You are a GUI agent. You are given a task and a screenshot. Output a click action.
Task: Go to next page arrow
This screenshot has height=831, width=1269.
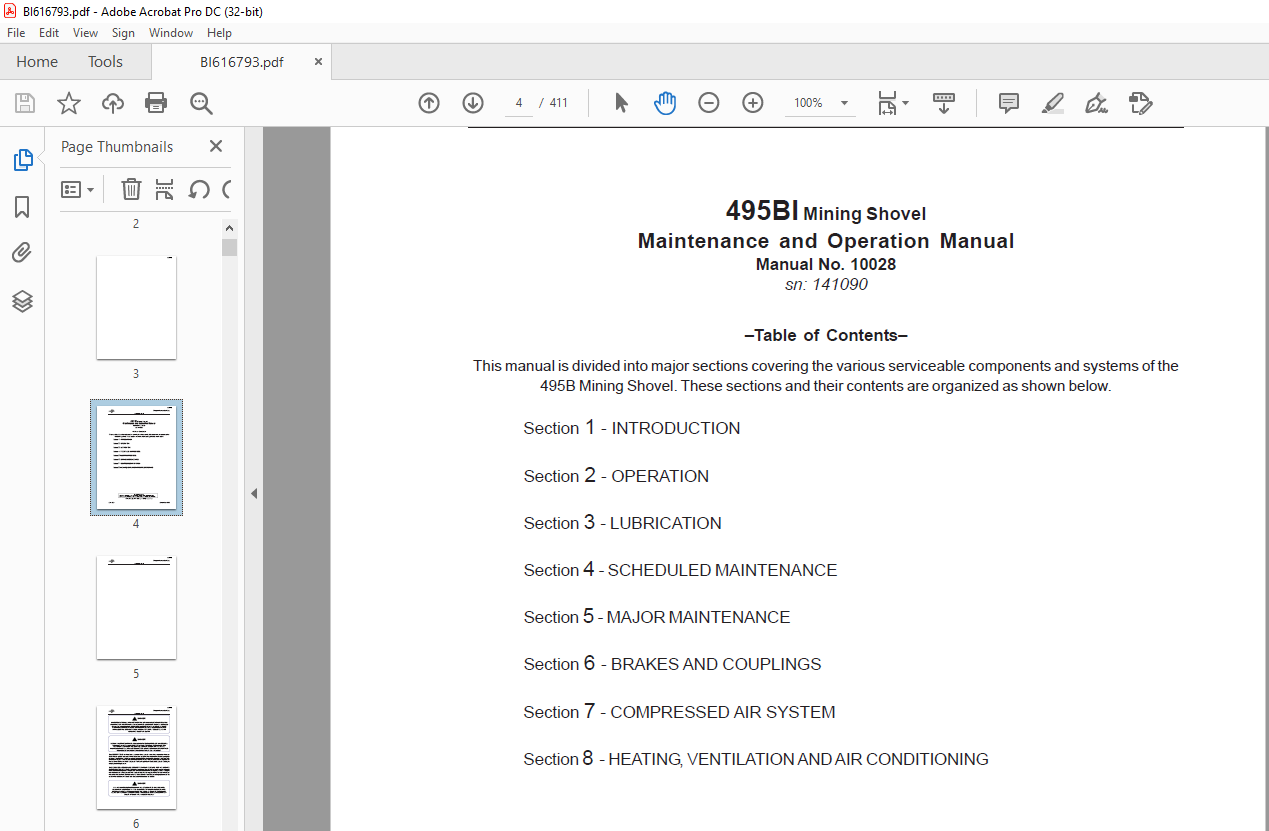pyautogui.click(x=473, y=103)
